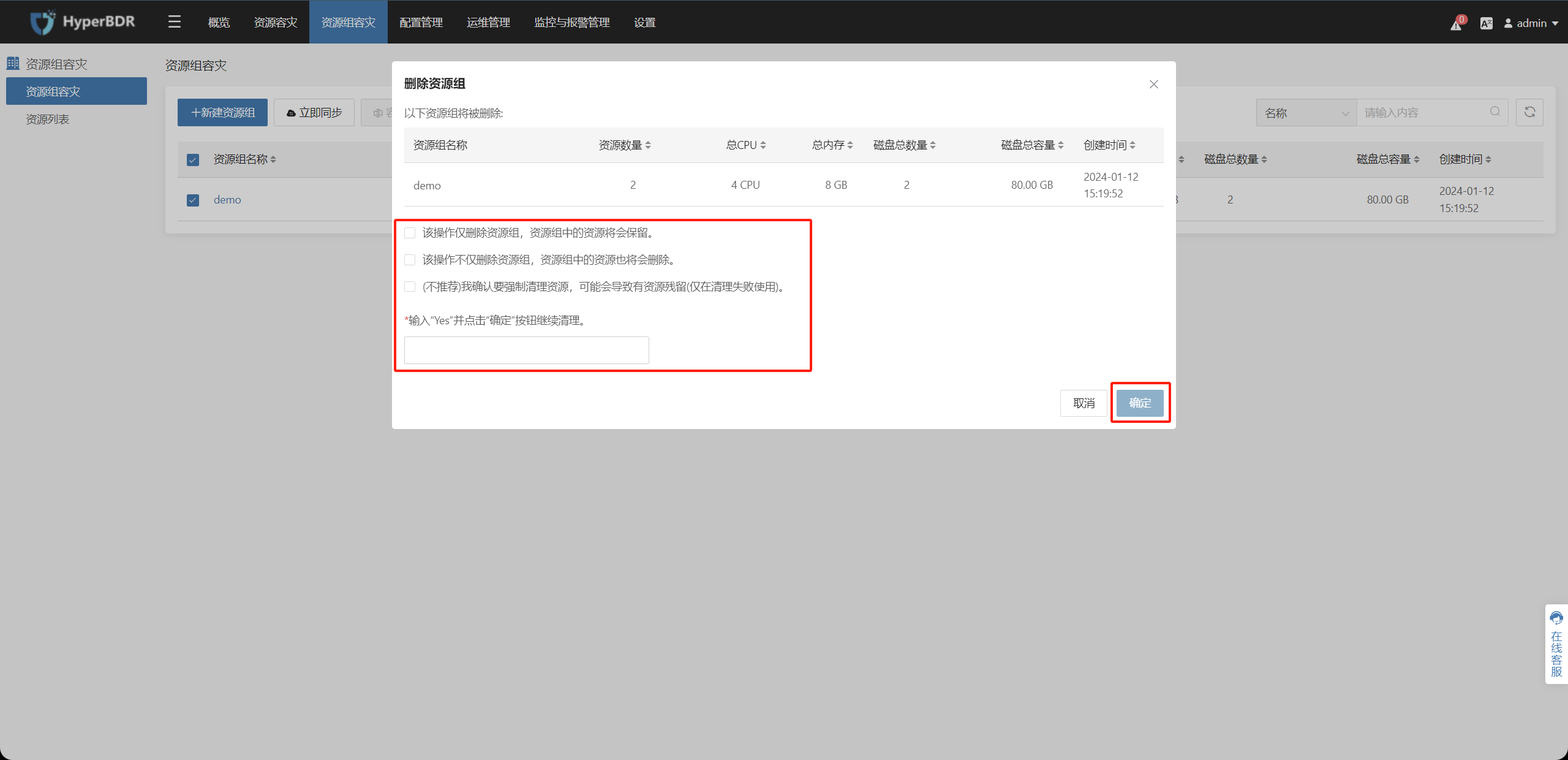Click the 立即同步 button
Viewport: 1568px width, 760px height.
(314, 113)
